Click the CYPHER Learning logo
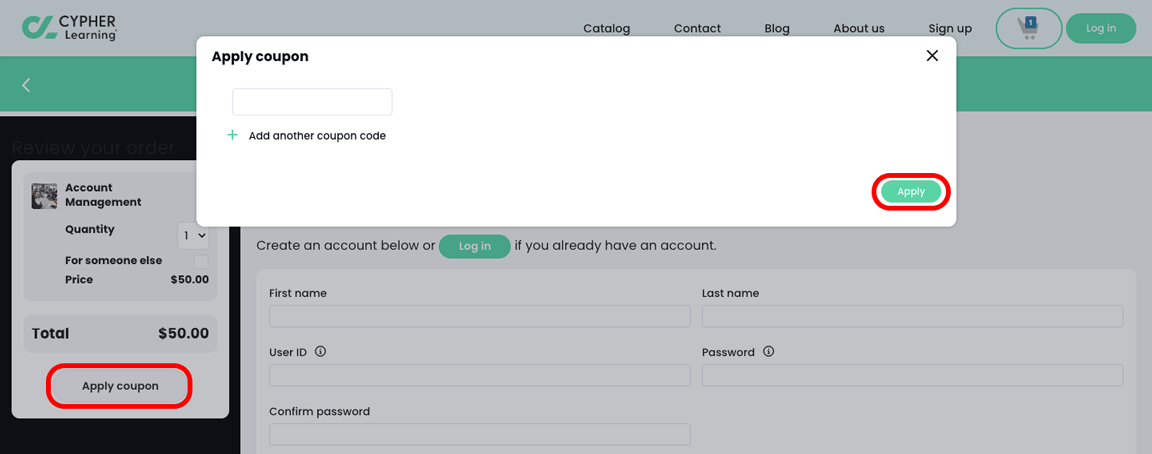The image size is (1152, 454). 69,27
